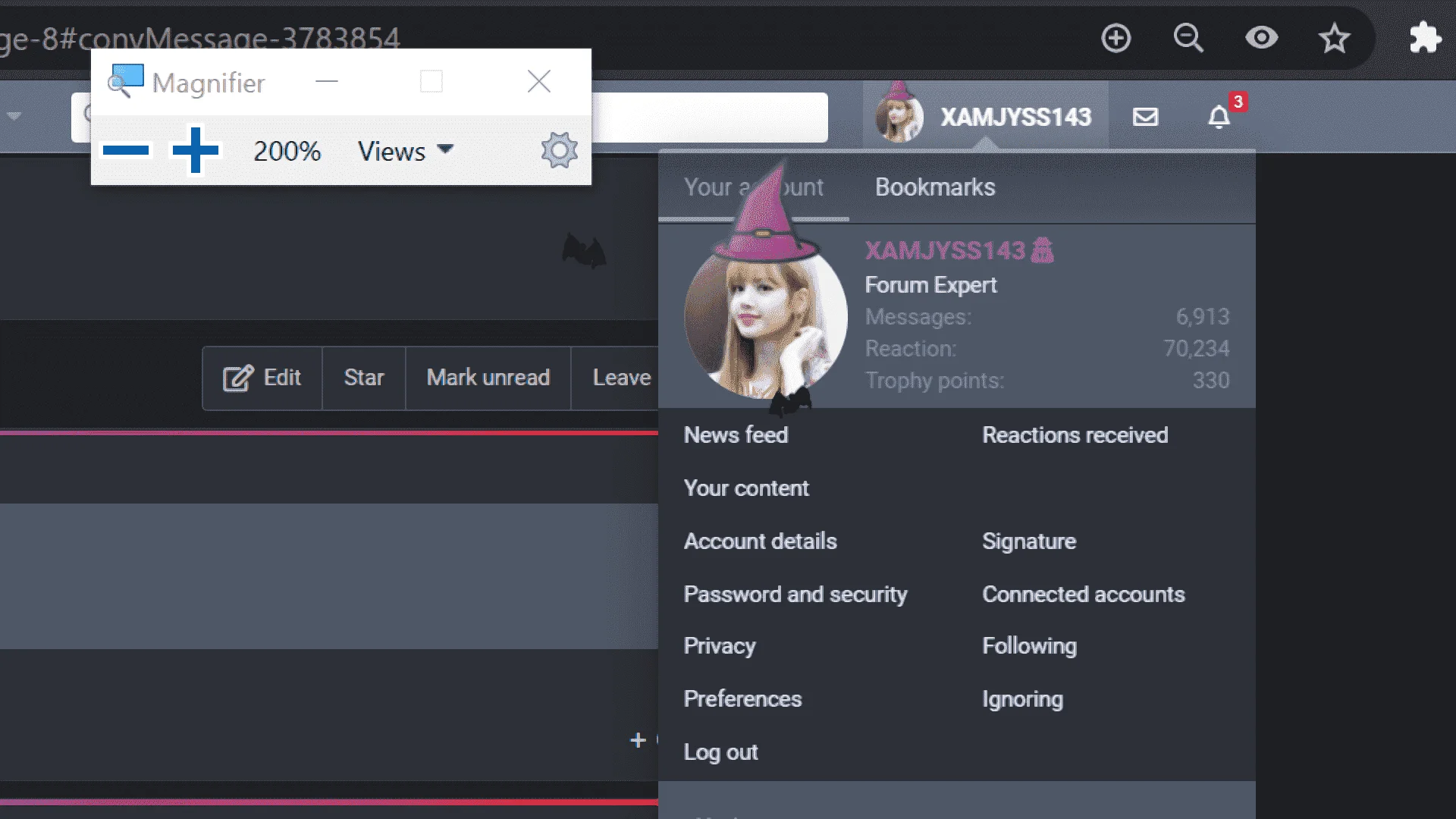Open Reactions received

(x=1075, y=435)
